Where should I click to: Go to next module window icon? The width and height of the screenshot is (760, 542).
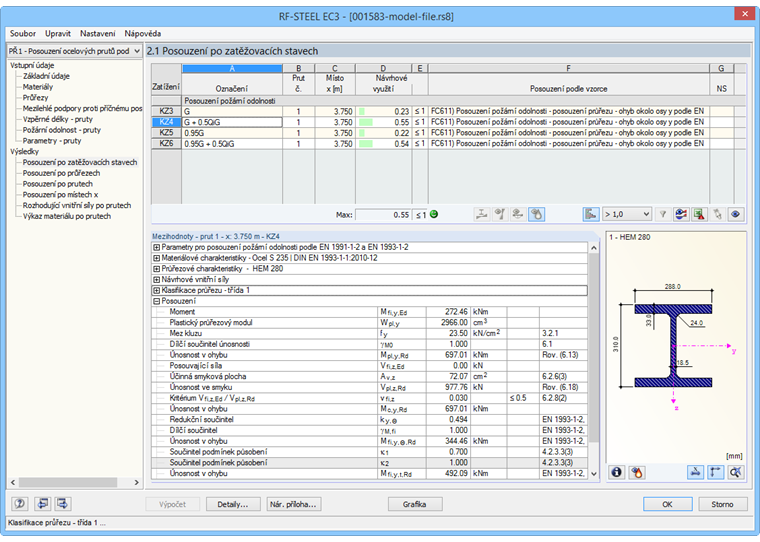pos(63,504)
